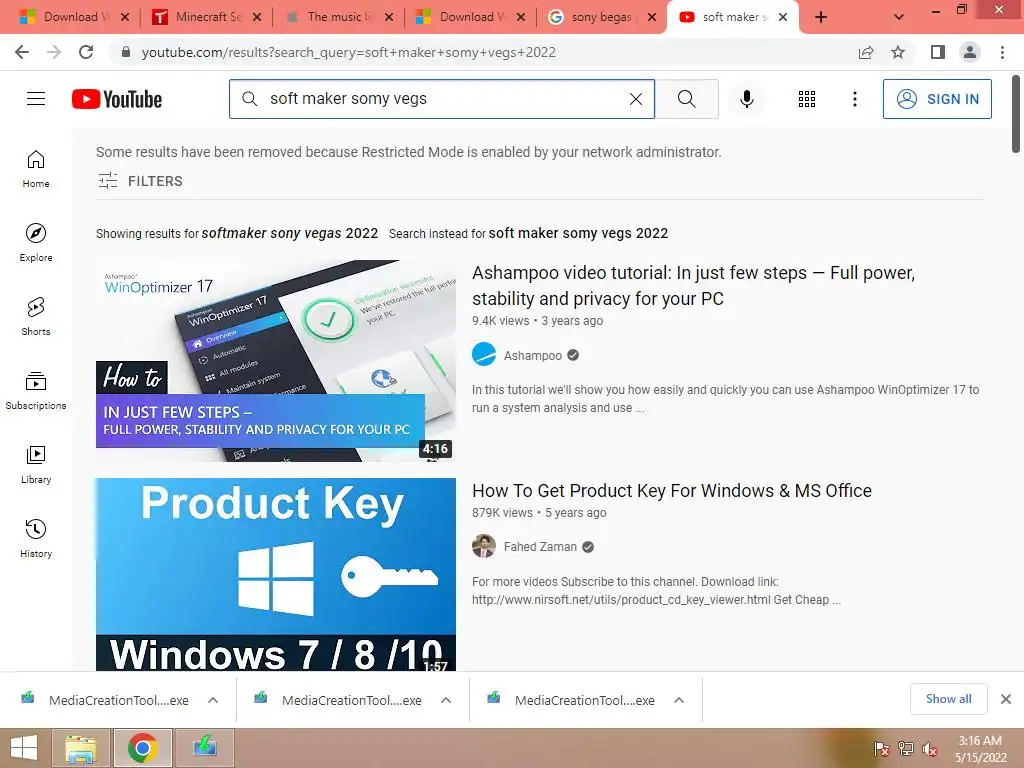Play the WinOptimizer 17 video thumbnail
This screenshot has width=1024, height=768.
[276, 360]
